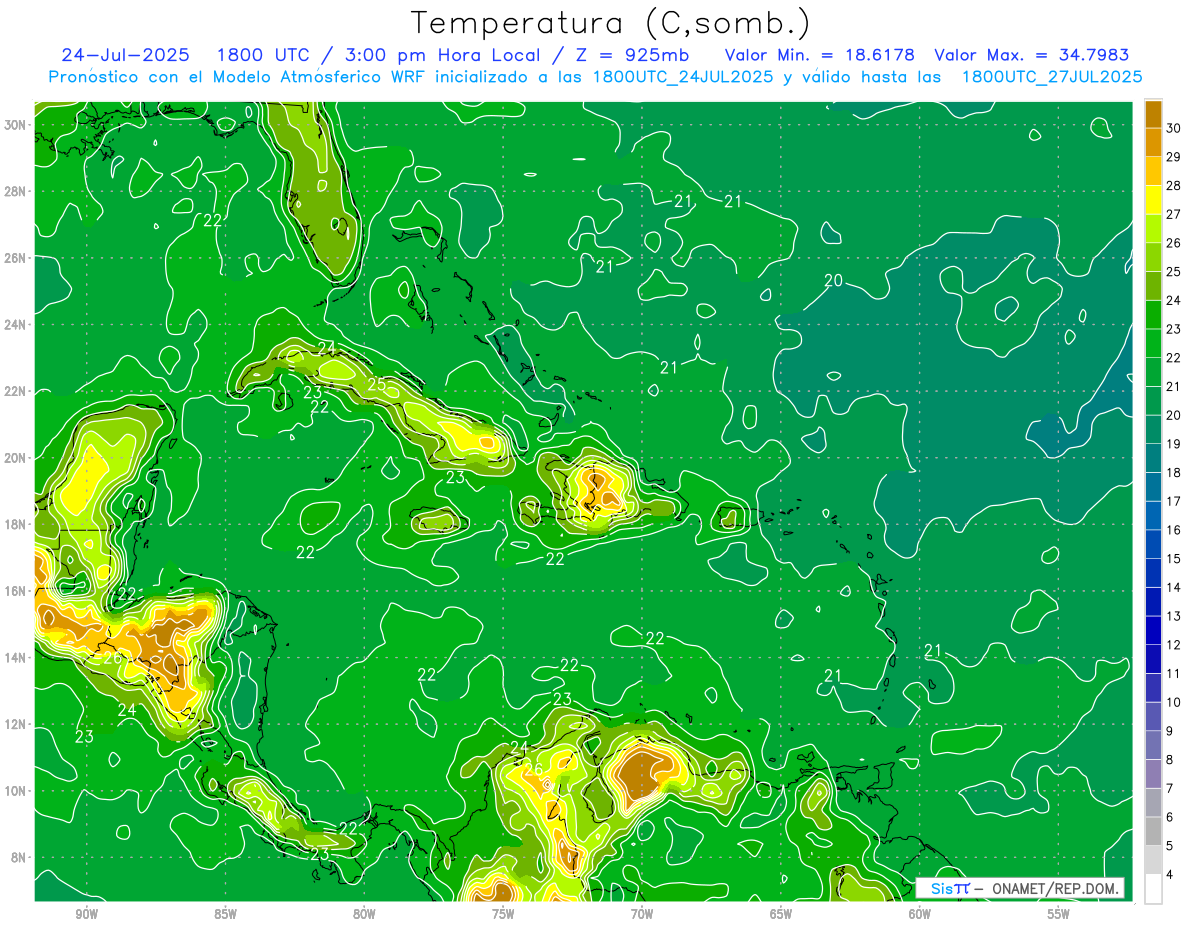
Task: Click longitude axis label 85W
Action: 225,914
